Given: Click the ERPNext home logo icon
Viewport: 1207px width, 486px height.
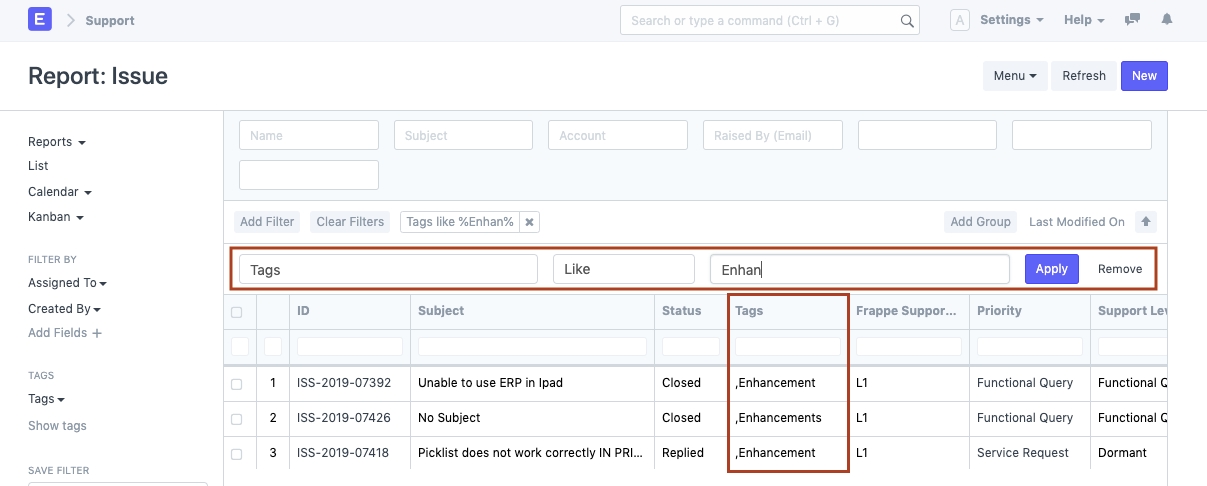Looking at the screenshot, I should (x=40, y=20).
